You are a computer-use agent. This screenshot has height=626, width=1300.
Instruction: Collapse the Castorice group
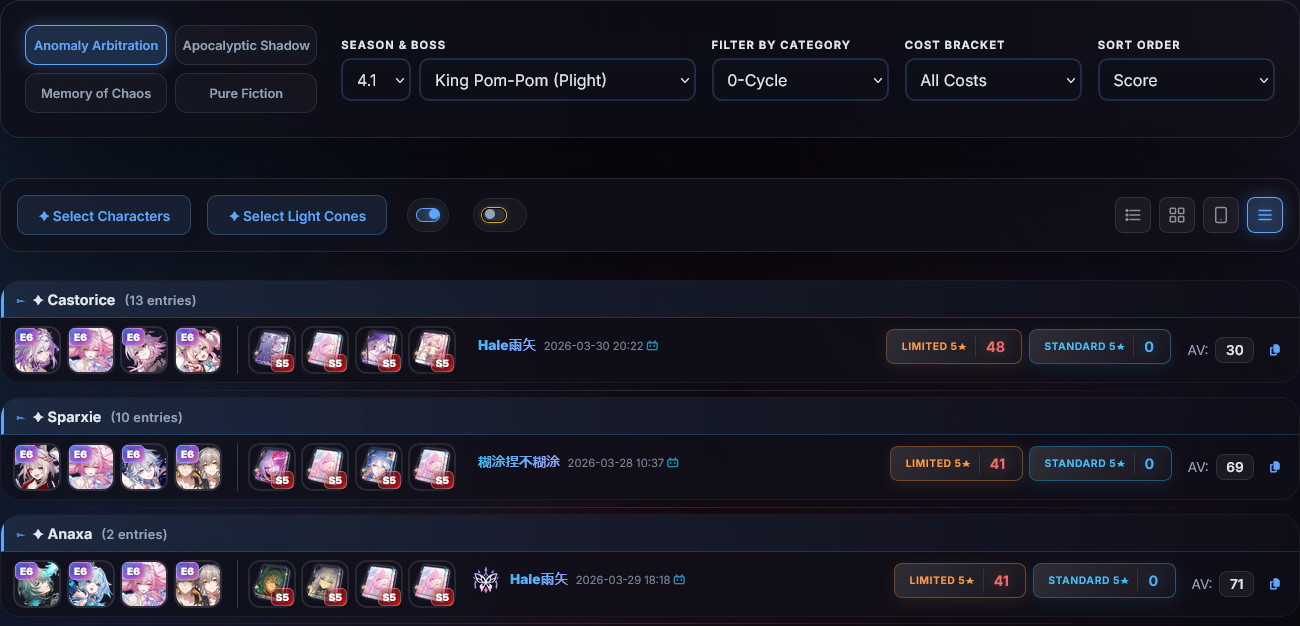[x=20, y=301]
